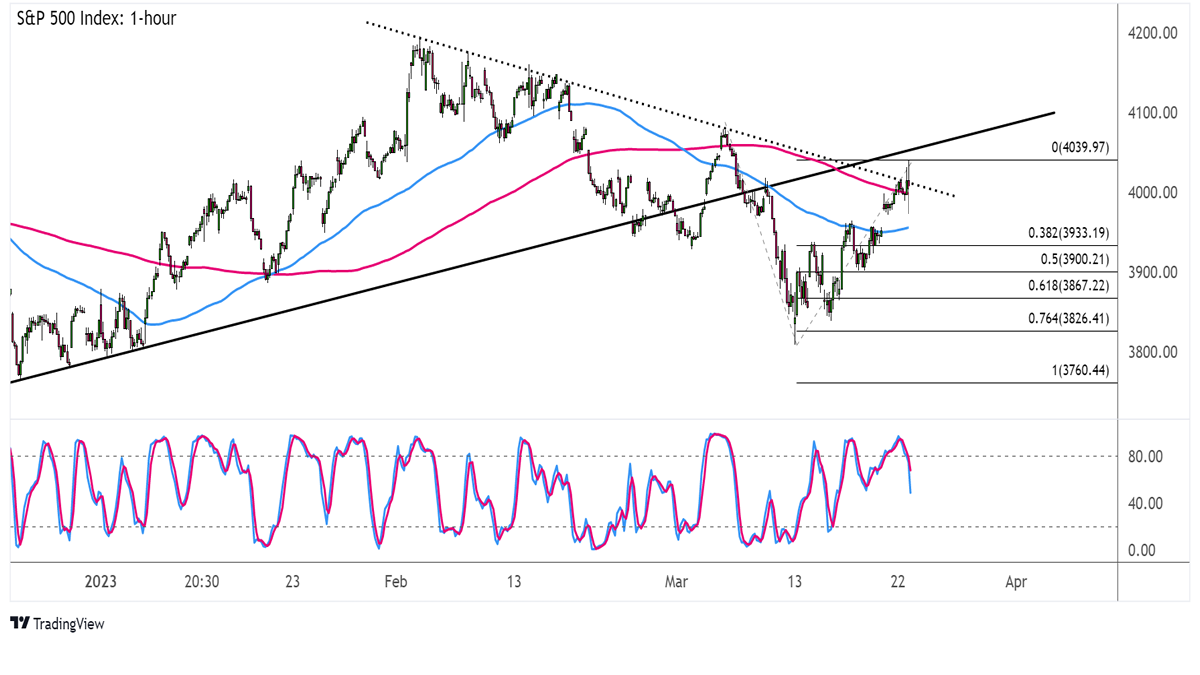The image size is (1200, 675).
Task: Click the 4100.00 price axis label
Action: click(1151, 113)
